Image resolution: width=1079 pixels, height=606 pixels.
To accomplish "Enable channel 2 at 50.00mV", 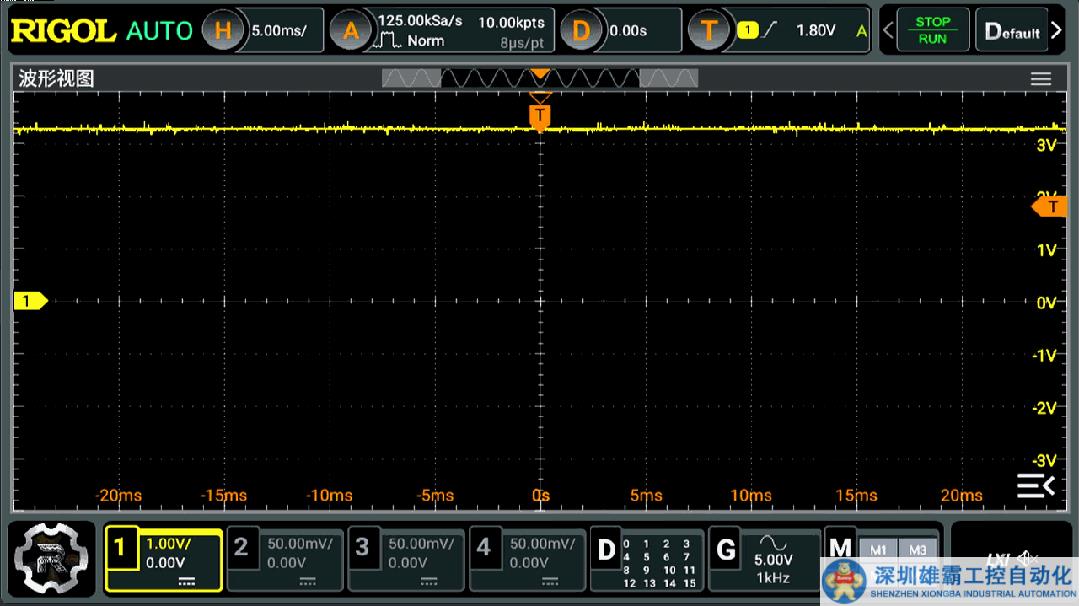I will [x=242, y=548].
